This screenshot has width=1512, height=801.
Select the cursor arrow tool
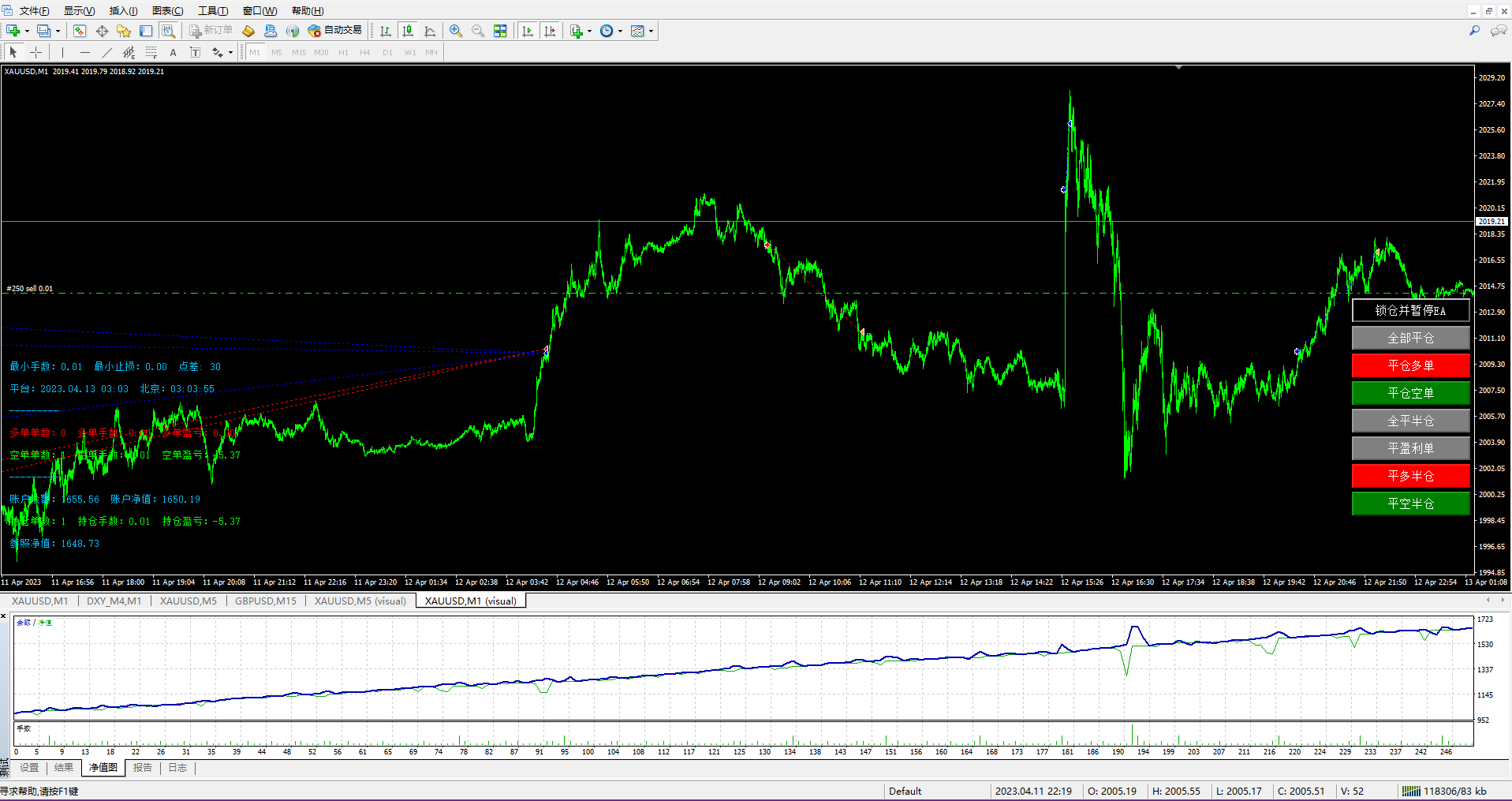13,52
